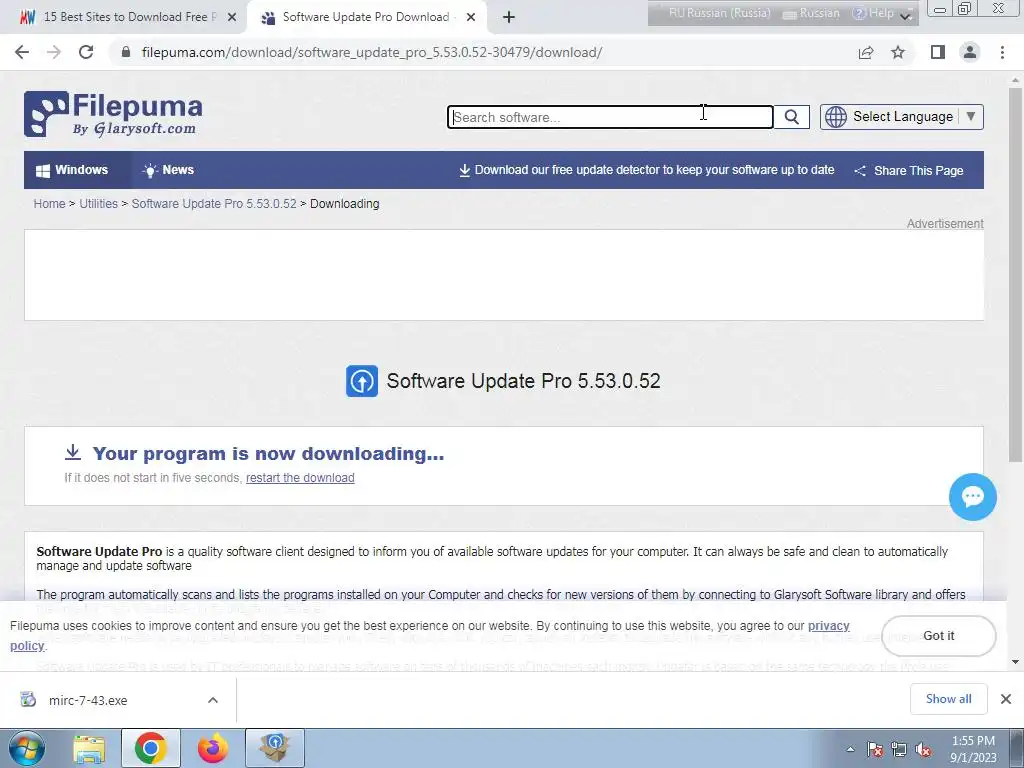Reload the Filepuma page
The height and width of the screenshot is (768, 1024).
pos(86,52)
